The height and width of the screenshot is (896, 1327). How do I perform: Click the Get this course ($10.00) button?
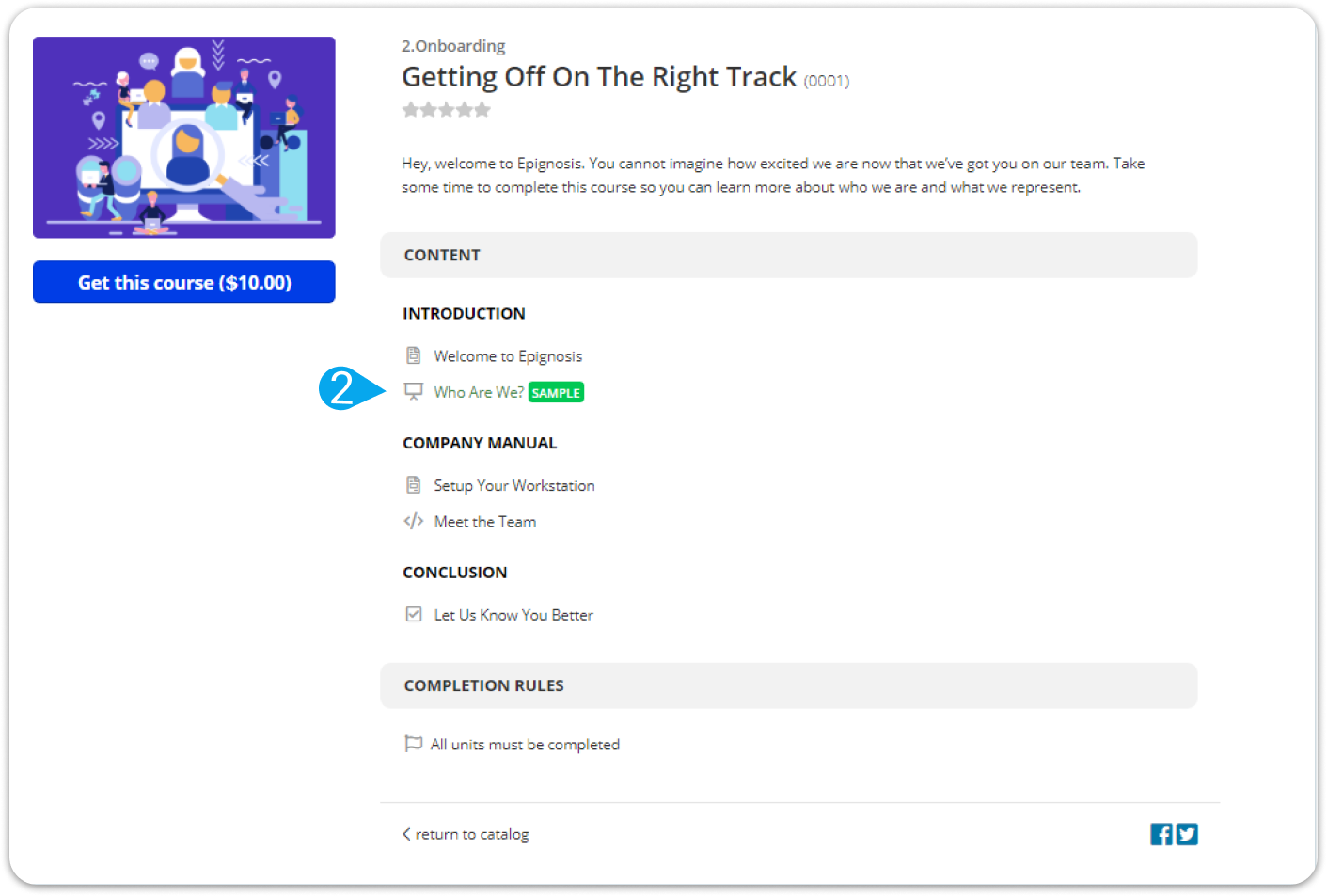coord(184,282)
